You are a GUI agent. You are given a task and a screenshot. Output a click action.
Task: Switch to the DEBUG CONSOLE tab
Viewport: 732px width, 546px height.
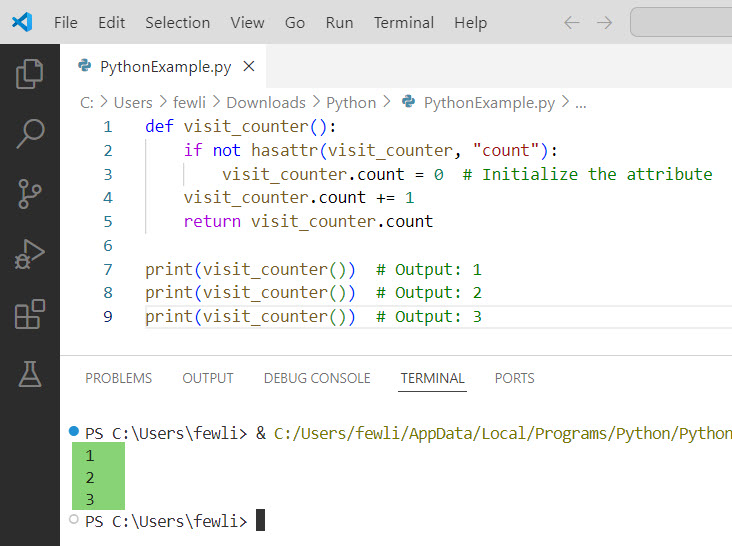tap(317, 378)
